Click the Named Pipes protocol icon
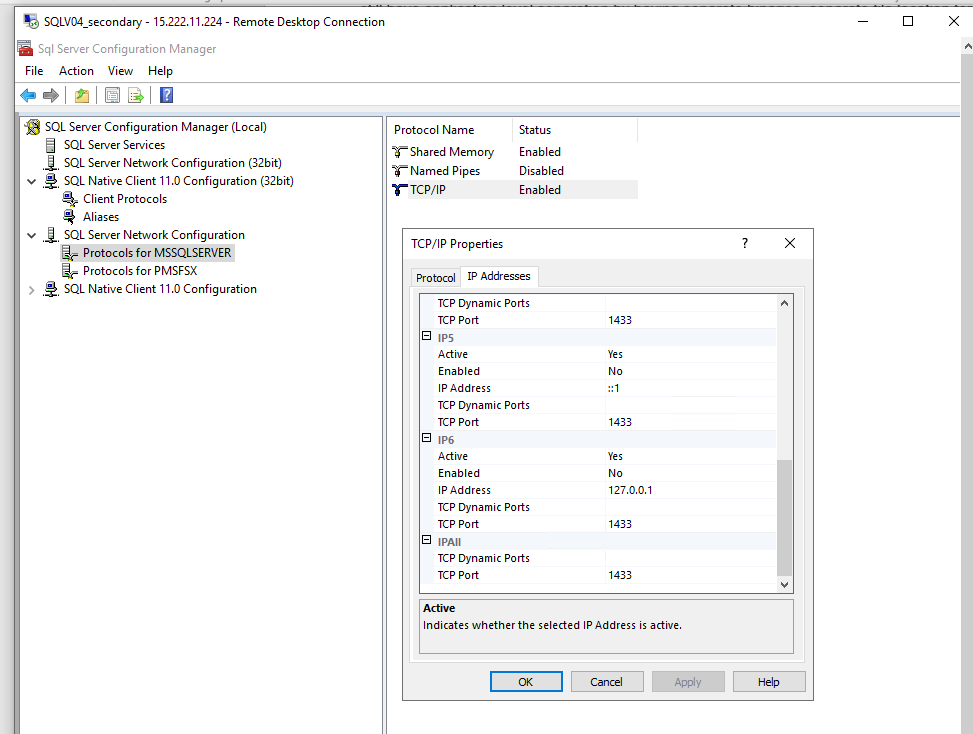 (x=398, y=170)
